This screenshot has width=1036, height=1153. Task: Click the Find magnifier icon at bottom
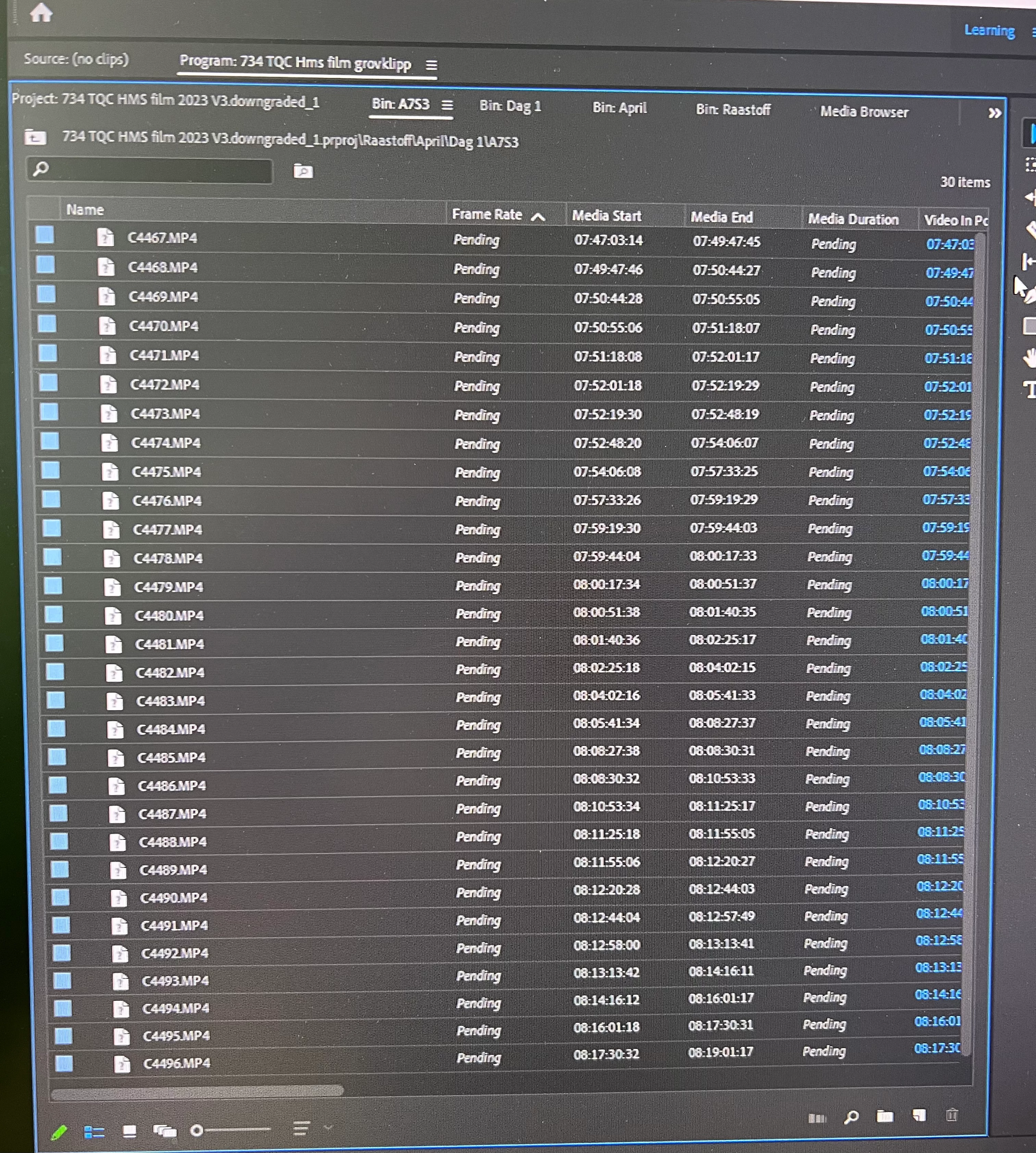[851, 1117]
